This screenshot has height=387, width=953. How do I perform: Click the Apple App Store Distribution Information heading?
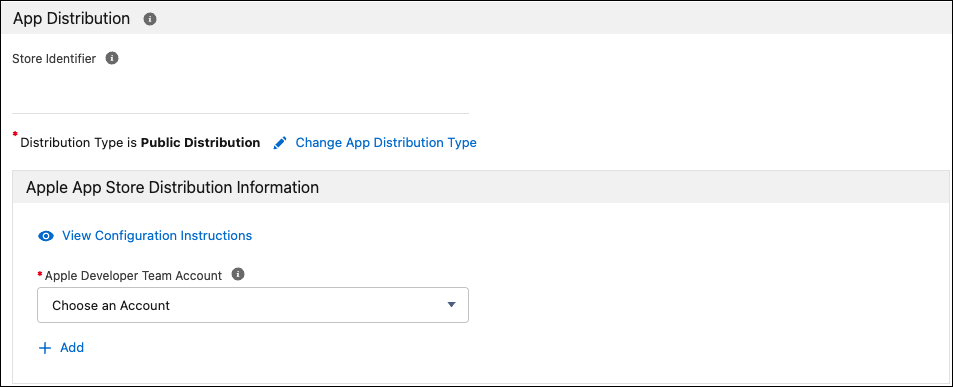[173, 187]
